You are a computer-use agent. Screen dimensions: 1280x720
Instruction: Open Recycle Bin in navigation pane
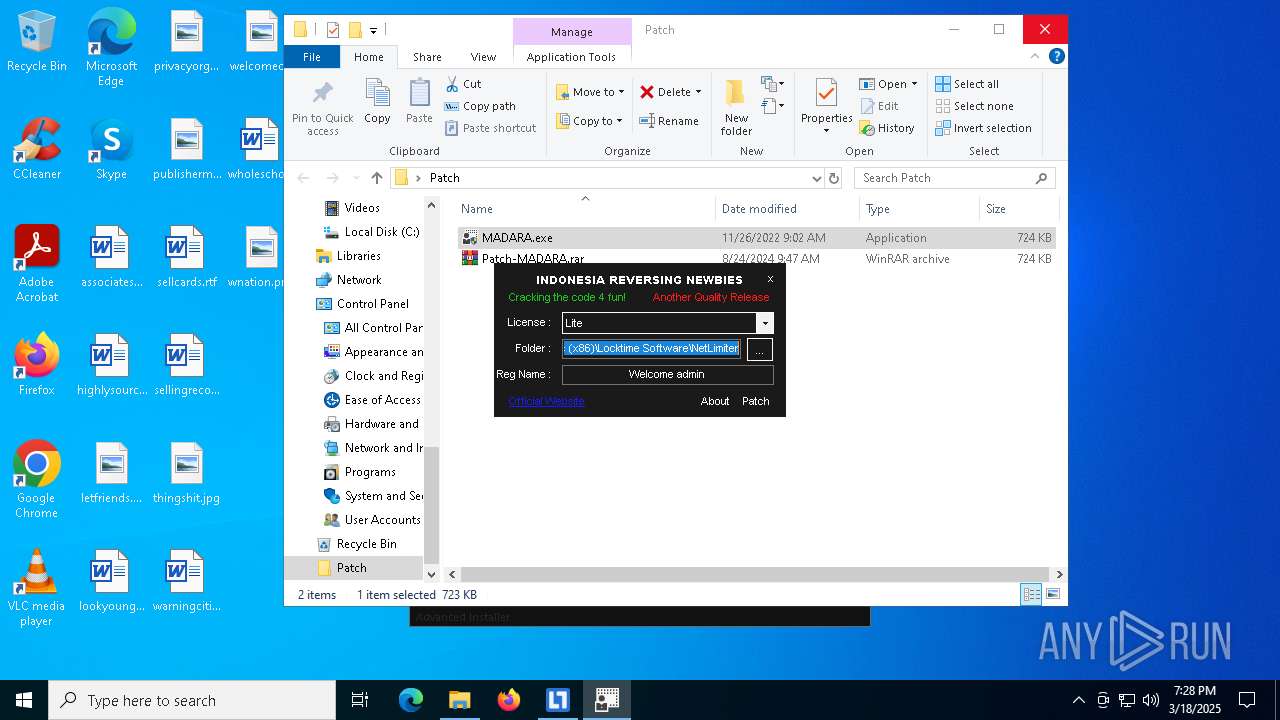(x=367, y=544)
